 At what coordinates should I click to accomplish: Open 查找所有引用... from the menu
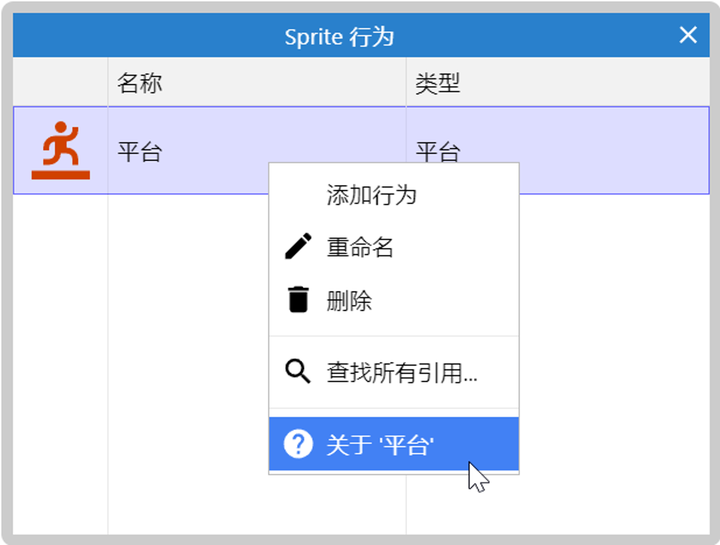point(402,373)
